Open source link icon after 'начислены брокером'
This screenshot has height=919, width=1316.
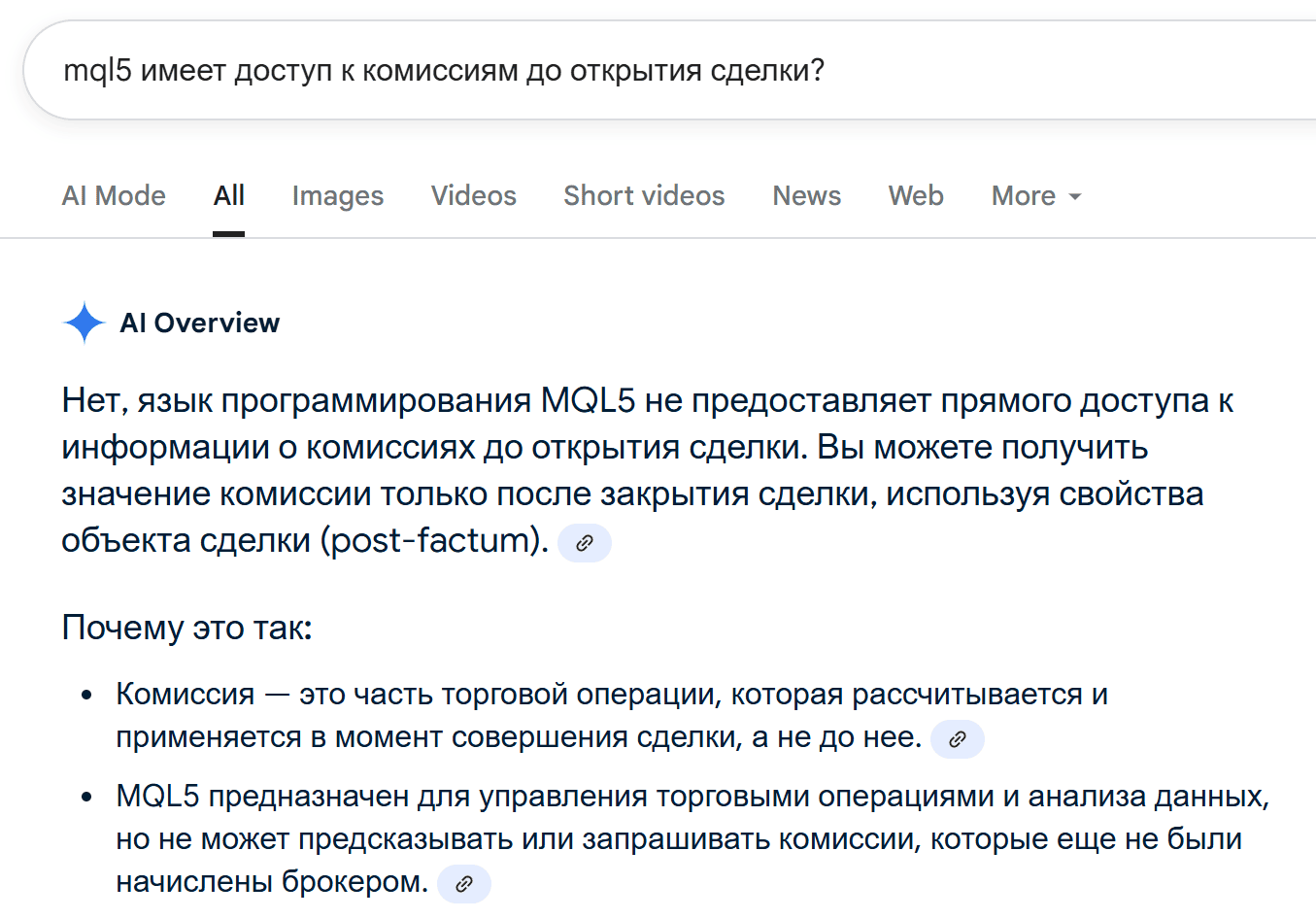click(x=464, y=884)
